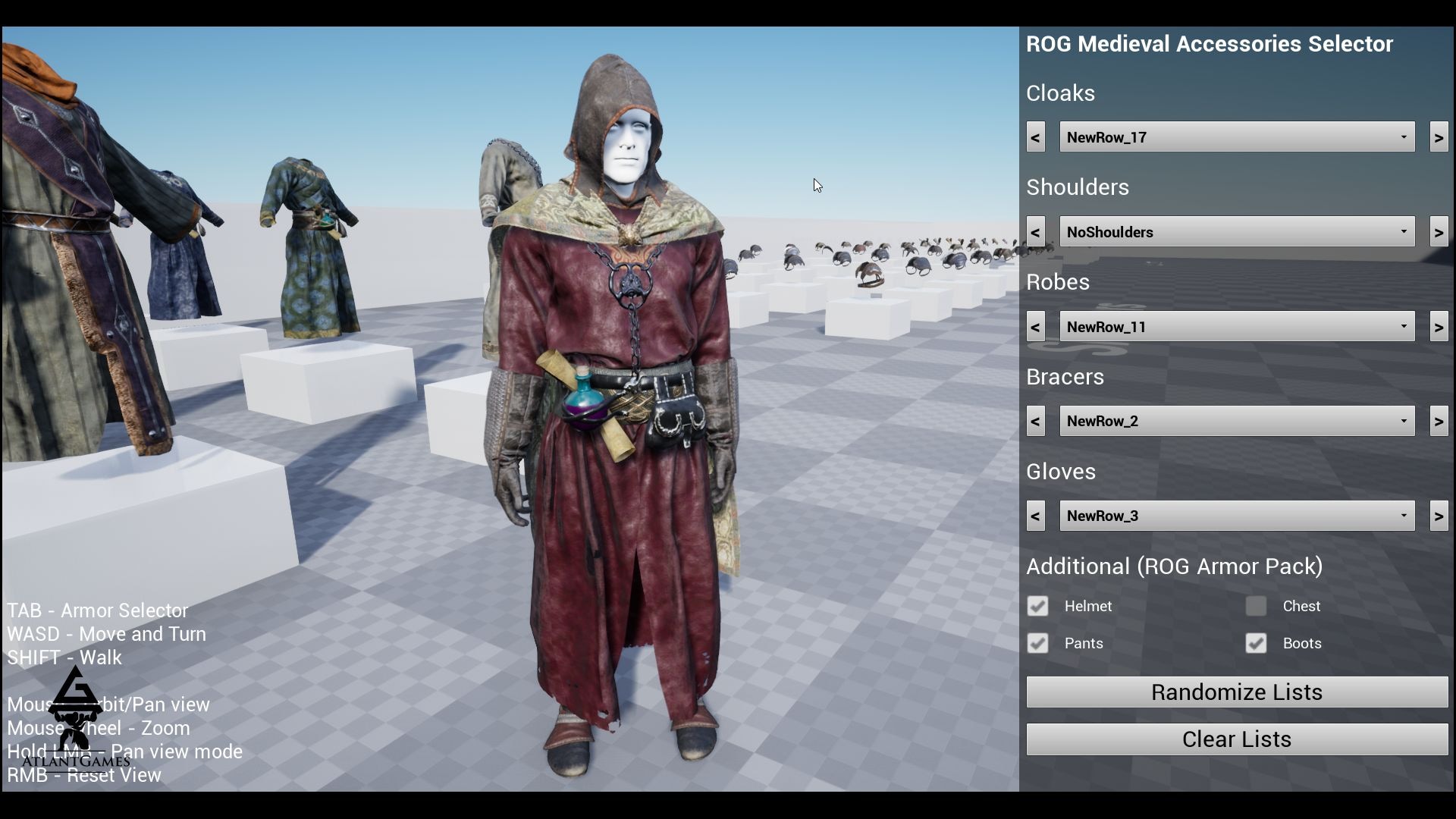Click the 'ROG Medieval Accessories Selector' title
The height and width of the screenshot is (819, 1456).
click(x=1210, y=44)
